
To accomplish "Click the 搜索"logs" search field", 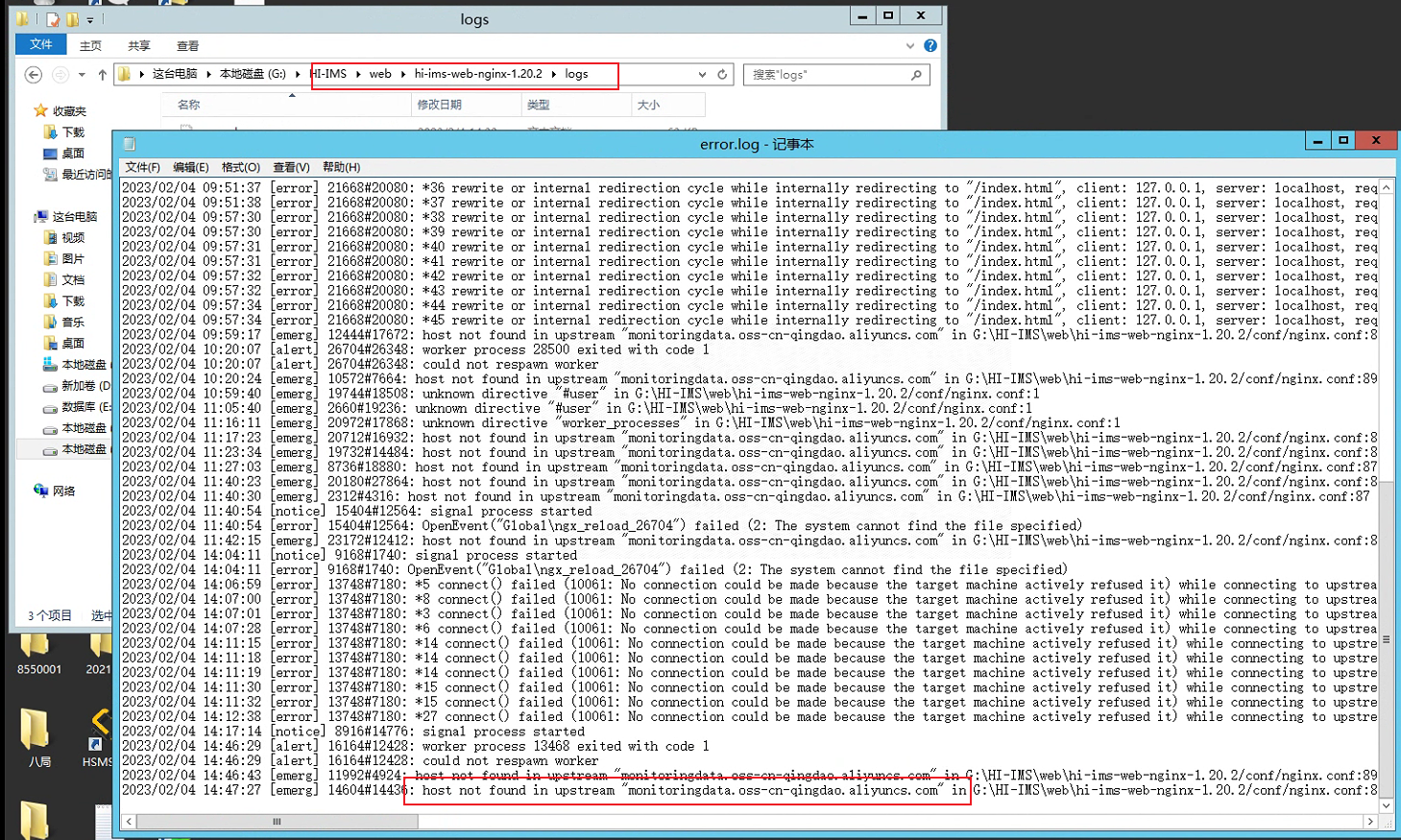I will tap(826, 75).
